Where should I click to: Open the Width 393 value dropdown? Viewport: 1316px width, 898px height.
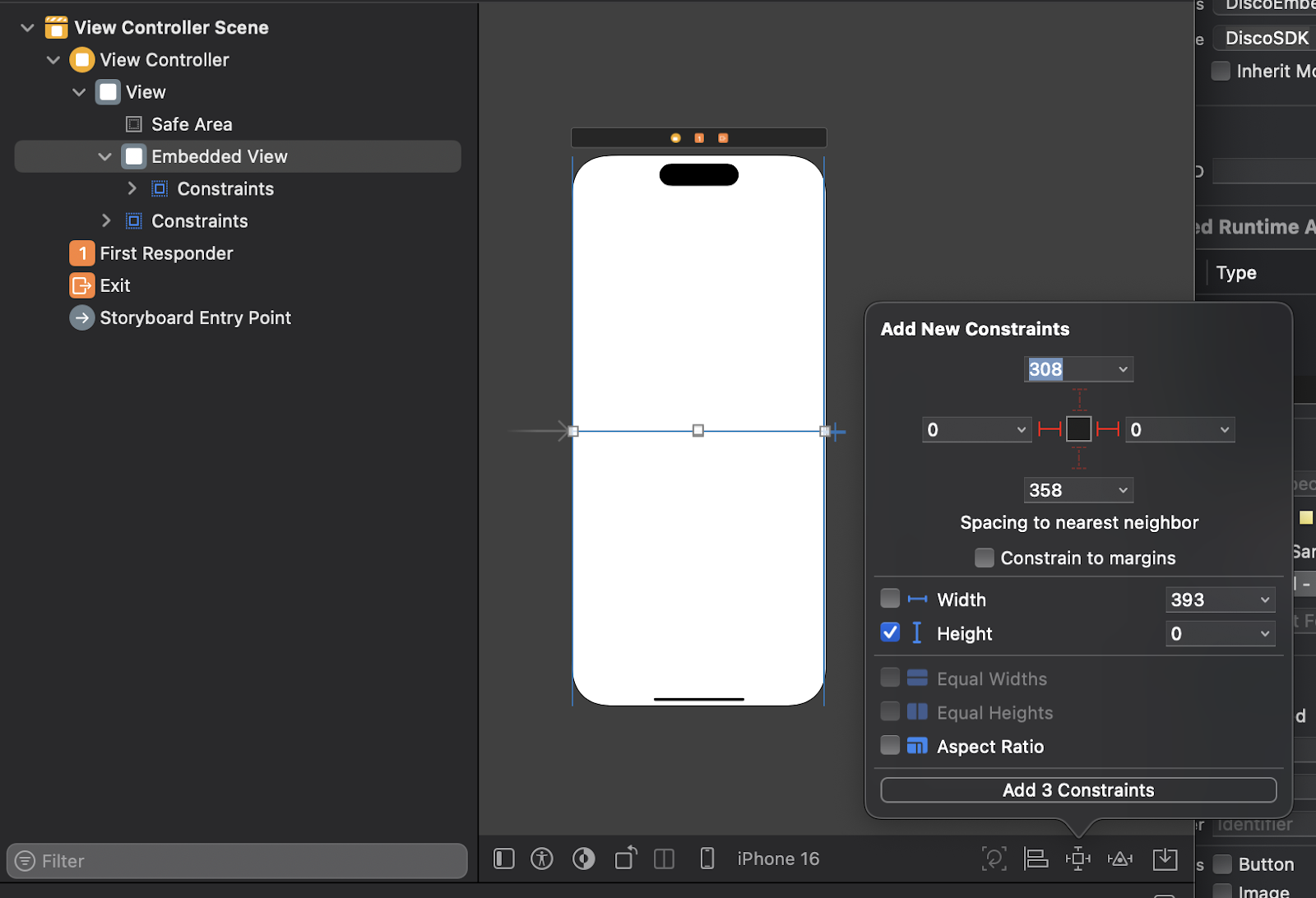click(1265, 599)
